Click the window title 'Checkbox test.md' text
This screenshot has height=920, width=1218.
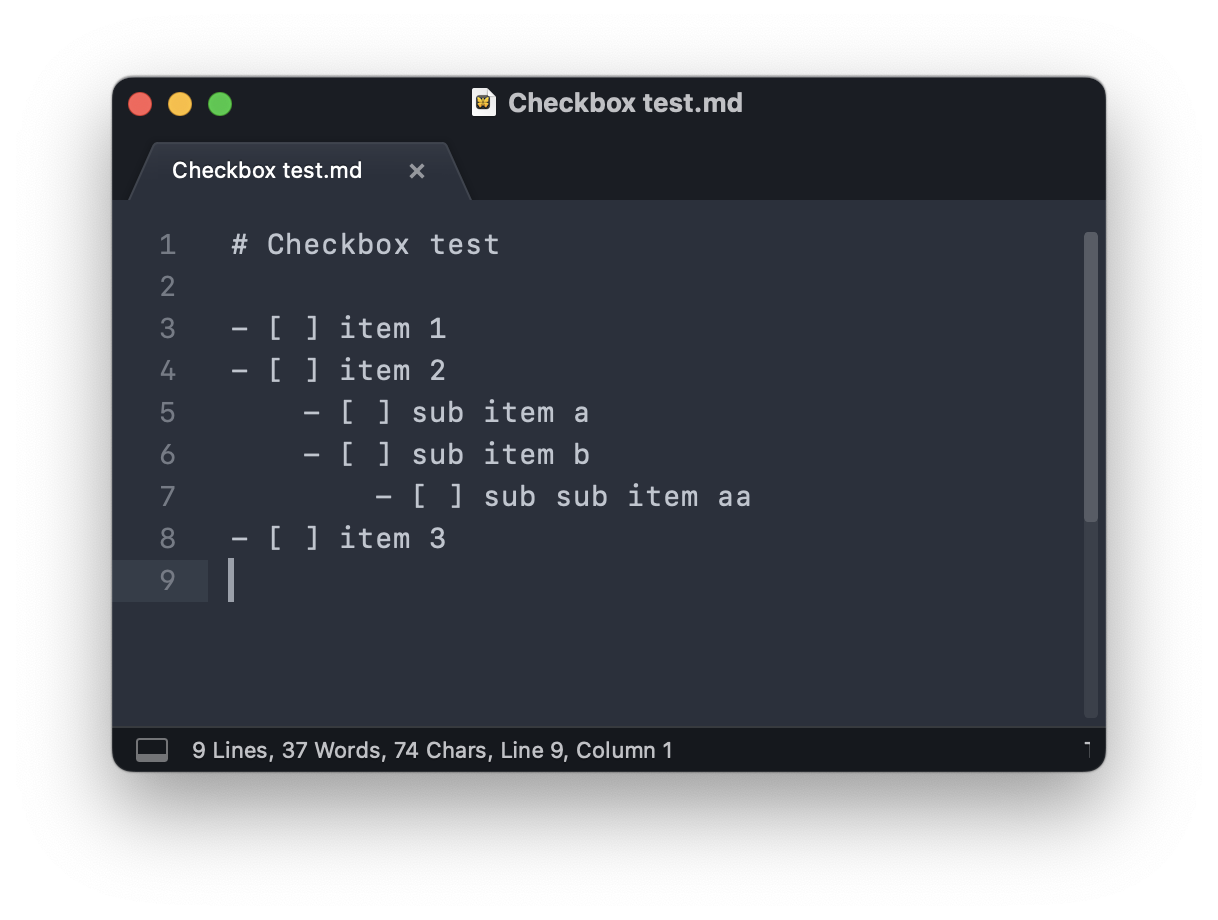coord(625,103)
